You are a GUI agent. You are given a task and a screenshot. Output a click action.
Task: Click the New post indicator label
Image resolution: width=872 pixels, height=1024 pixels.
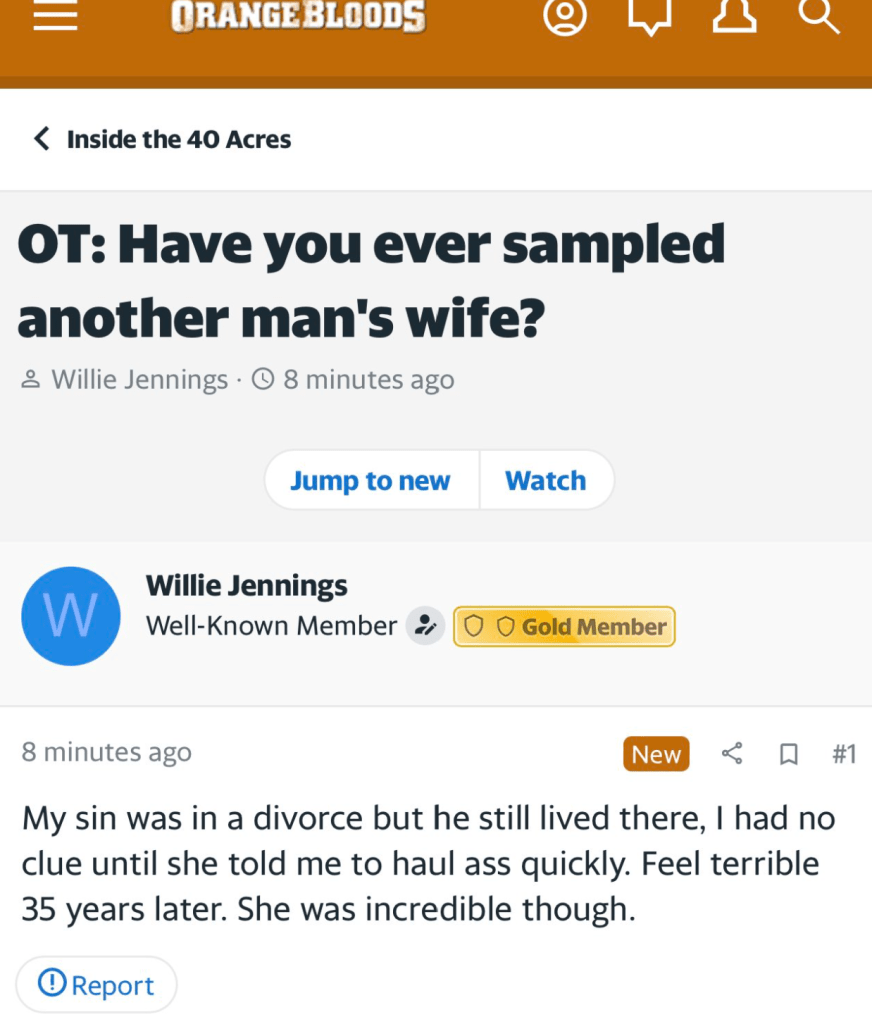tap(656, 754)
